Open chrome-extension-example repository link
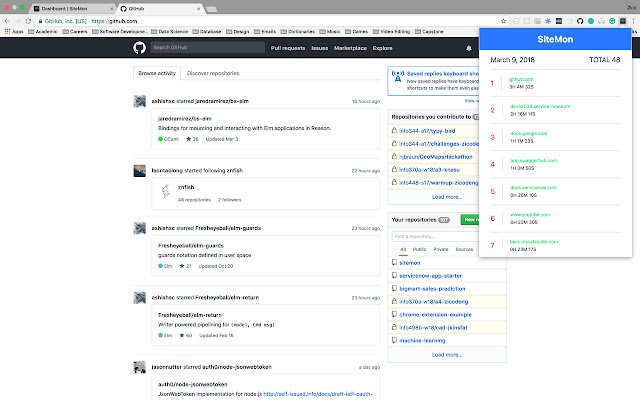Viewport: 640px width, 400px height. 436,315
